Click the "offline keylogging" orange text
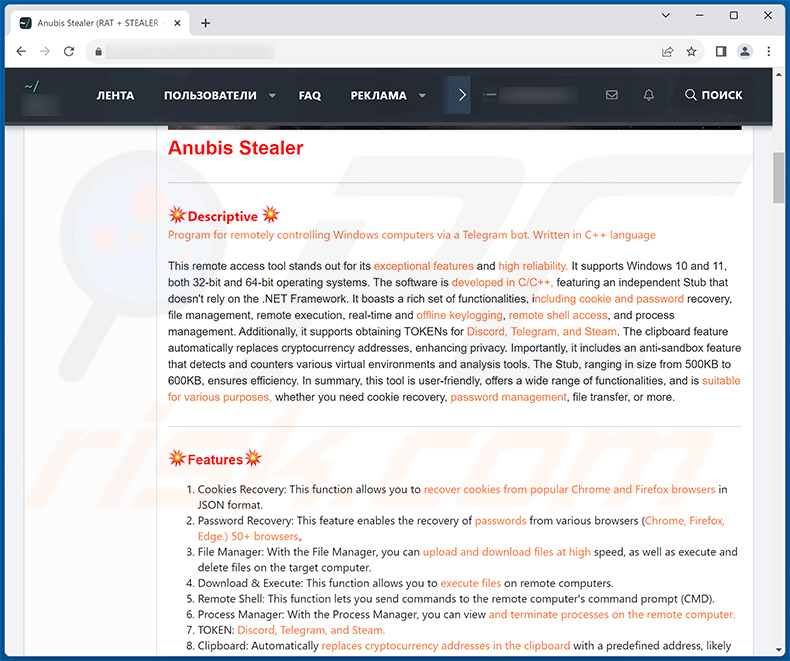This screenshot has width=790, height=661. 459,315
